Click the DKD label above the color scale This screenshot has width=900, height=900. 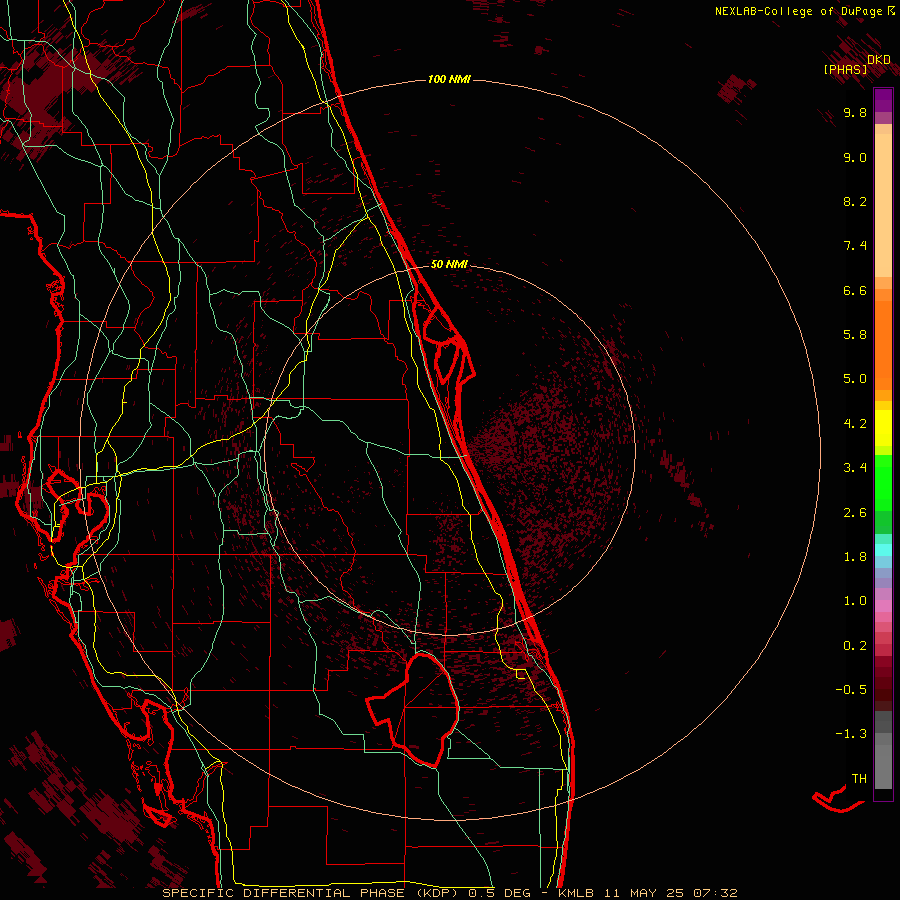(x=879, y=60)
